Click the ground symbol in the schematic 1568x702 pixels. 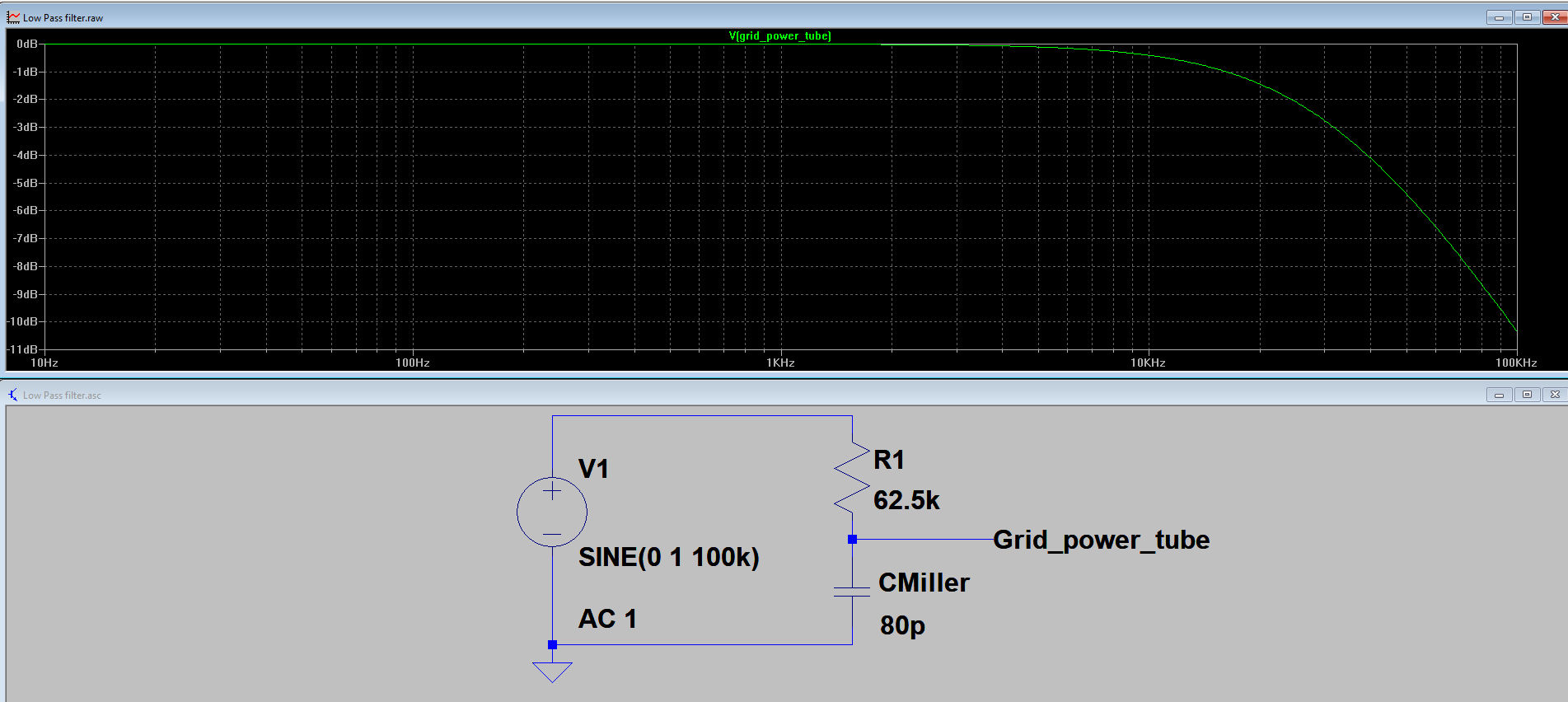coord(552,672)
